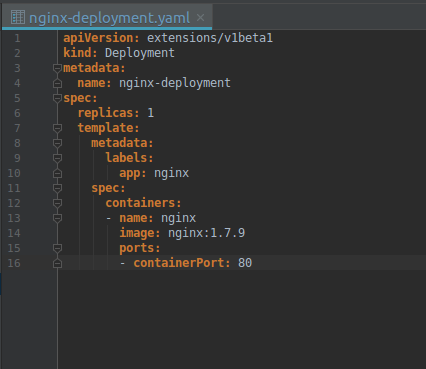The height and width of the screenshot is (369, 426).
Task: Click the app key on line 10
Action: 133,174
